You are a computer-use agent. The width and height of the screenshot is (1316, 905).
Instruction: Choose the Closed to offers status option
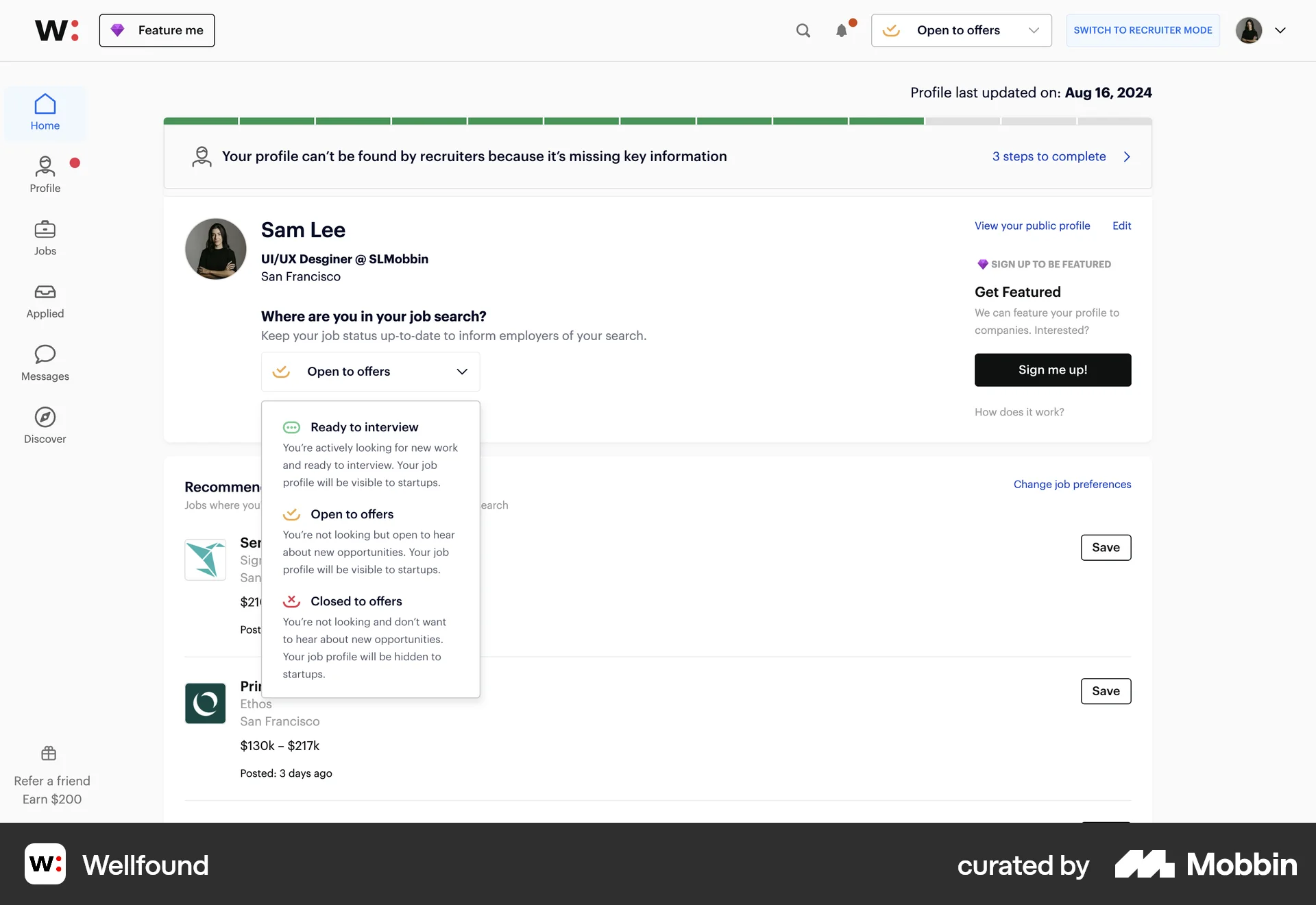pos(356,601)
